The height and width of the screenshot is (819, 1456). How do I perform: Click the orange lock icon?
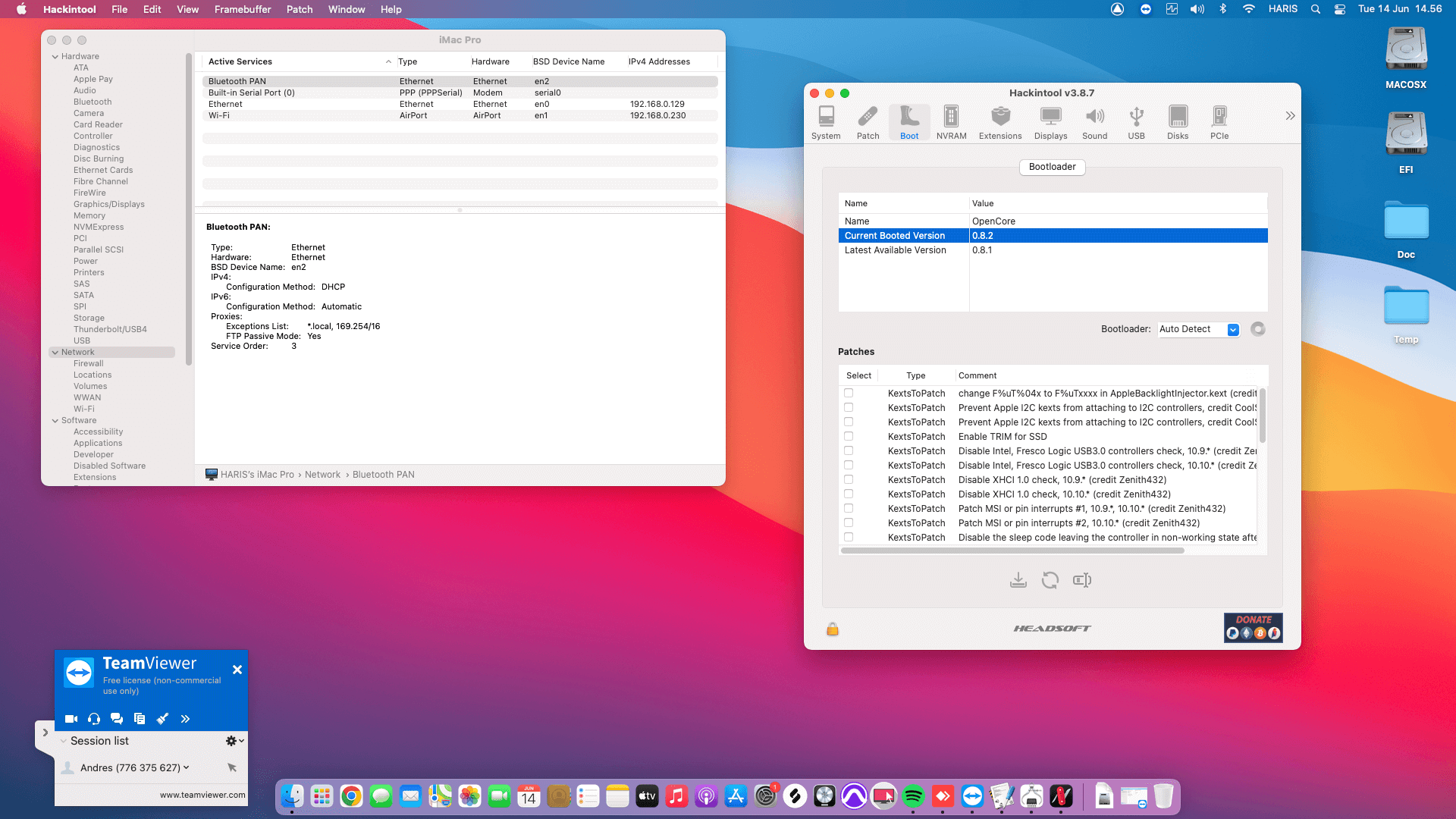[x=833, y=629]
